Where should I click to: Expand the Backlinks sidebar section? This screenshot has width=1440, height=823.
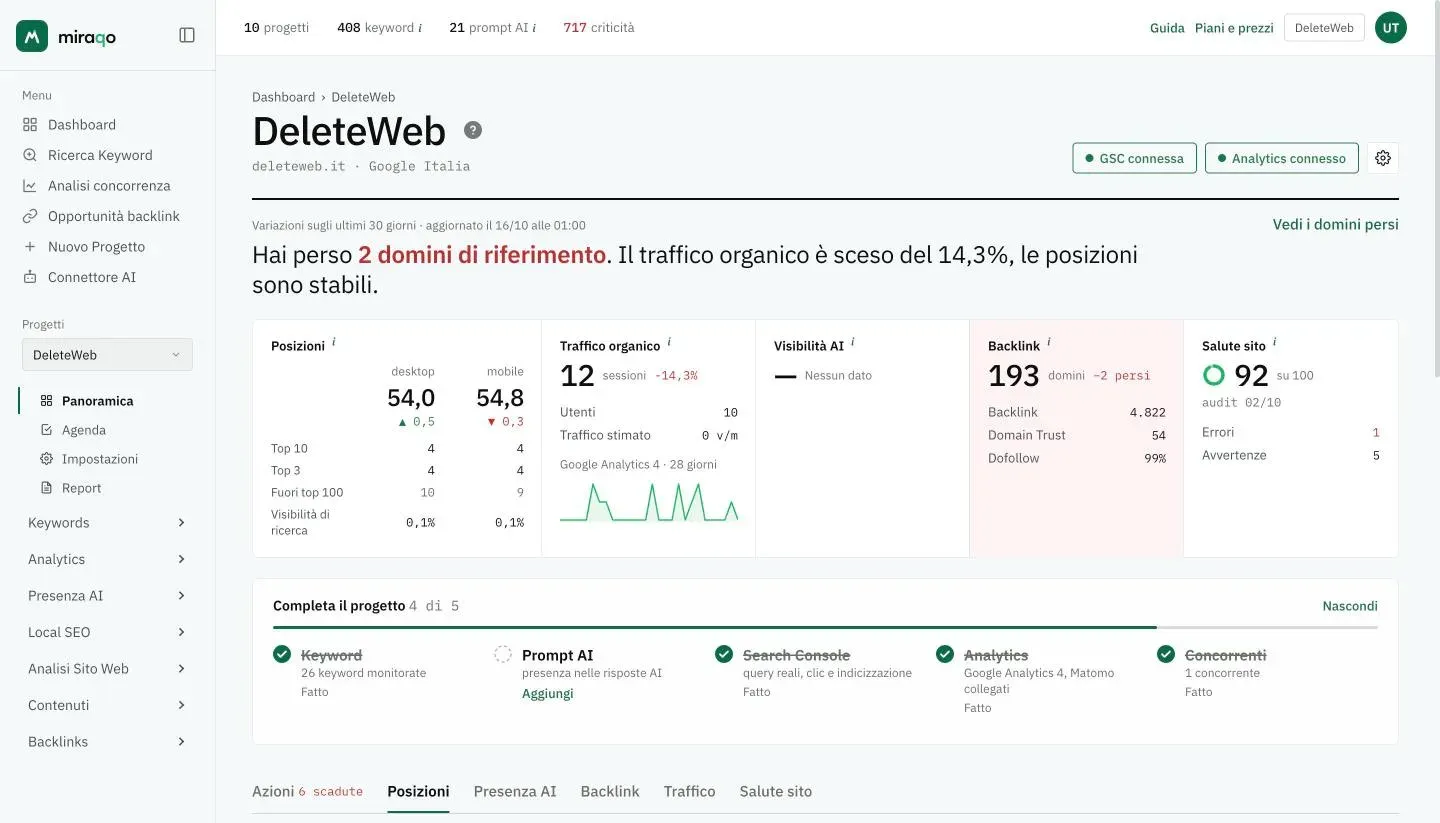coord(107,742)
